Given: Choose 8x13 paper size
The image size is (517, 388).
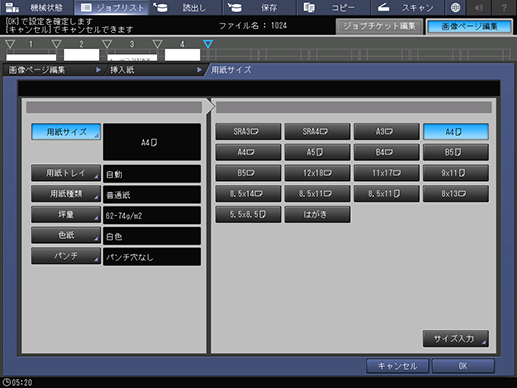Looking at the screenshot, I should 456,194.
